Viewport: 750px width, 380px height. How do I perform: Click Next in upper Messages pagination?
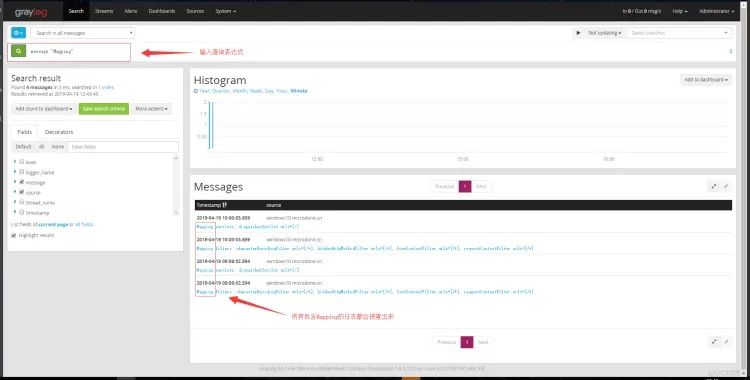(481, 187)
